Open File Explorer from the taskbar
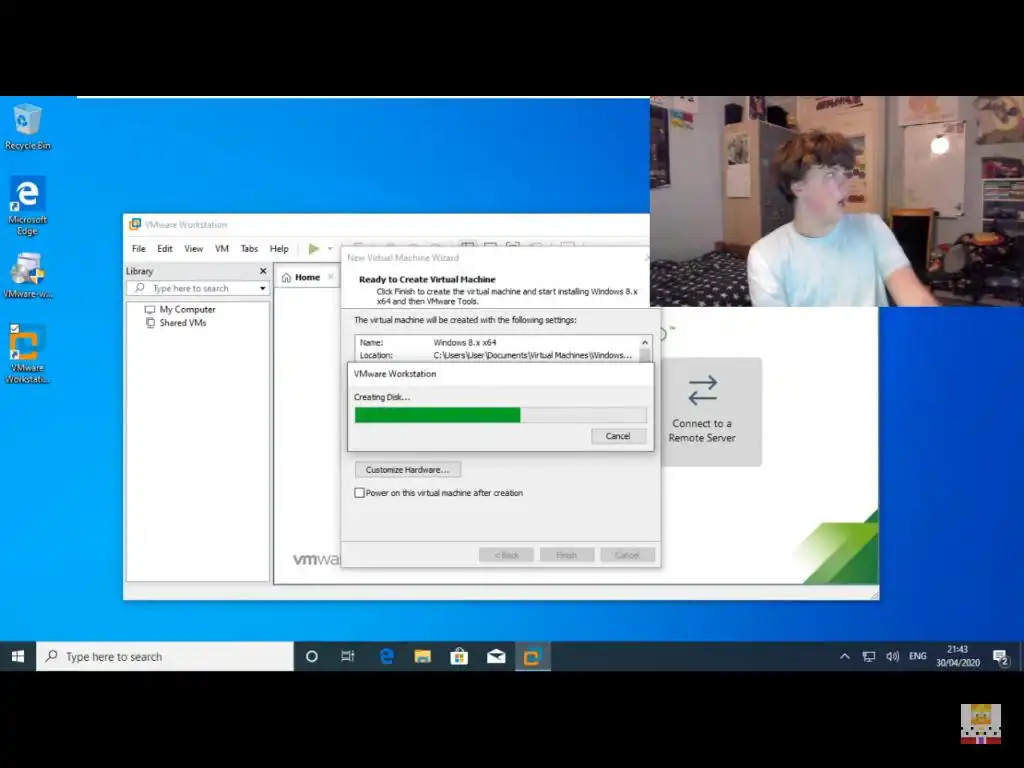The width and height of the screenshot is (1024, 768). (x=423, y=656)
